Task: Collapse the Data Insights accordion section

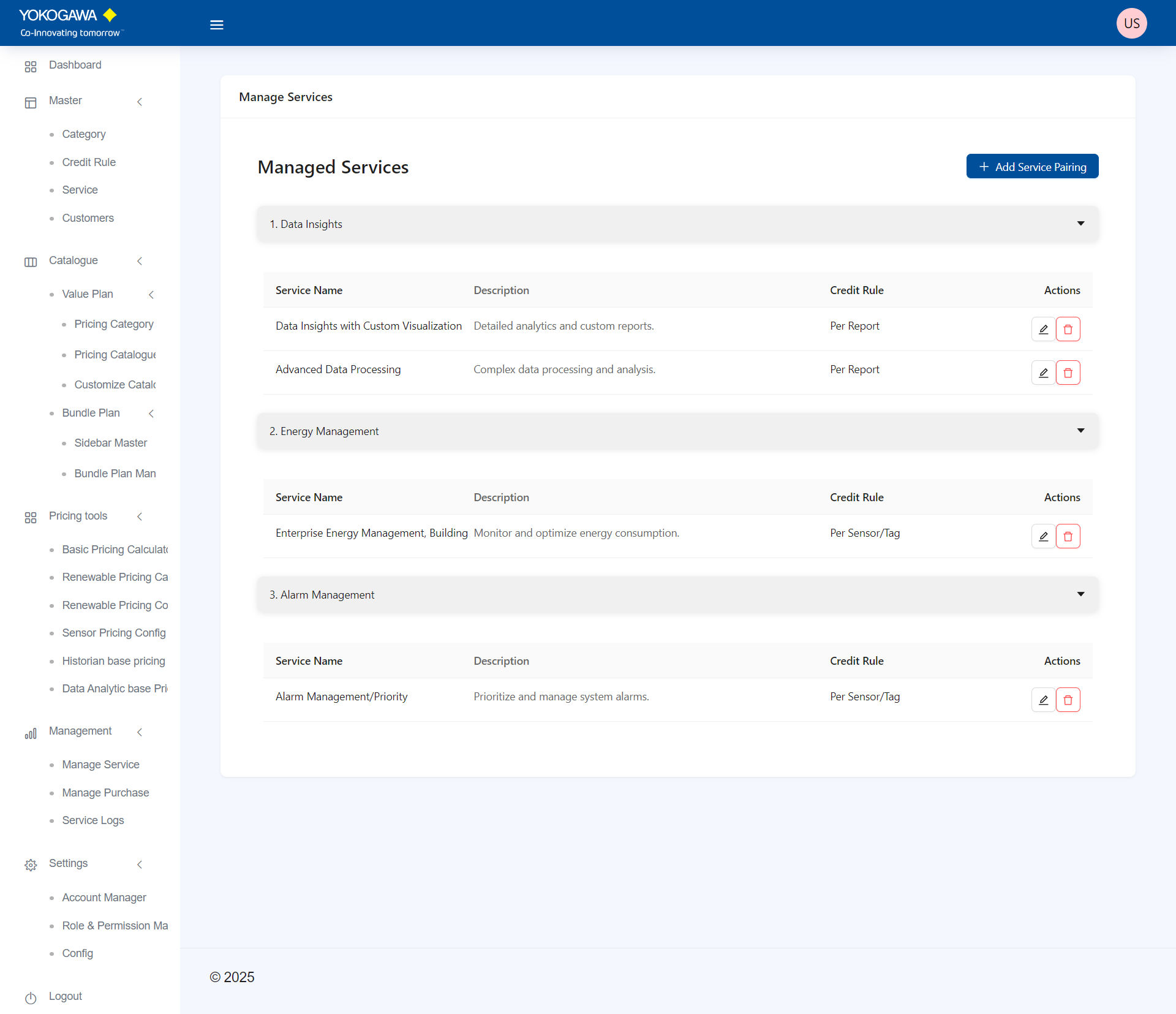Action: pos(1080,224)
